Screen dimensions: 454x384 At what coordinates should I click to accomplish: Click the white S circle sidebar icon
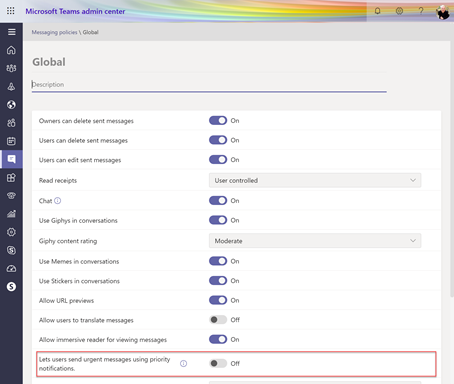click(11, 286)
